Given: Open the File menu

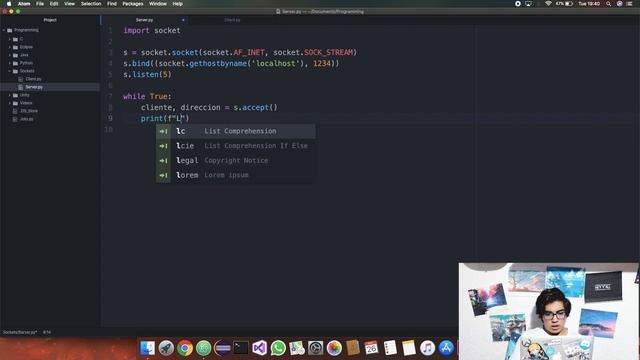Looking at the screenshot, I should (40, 4).
